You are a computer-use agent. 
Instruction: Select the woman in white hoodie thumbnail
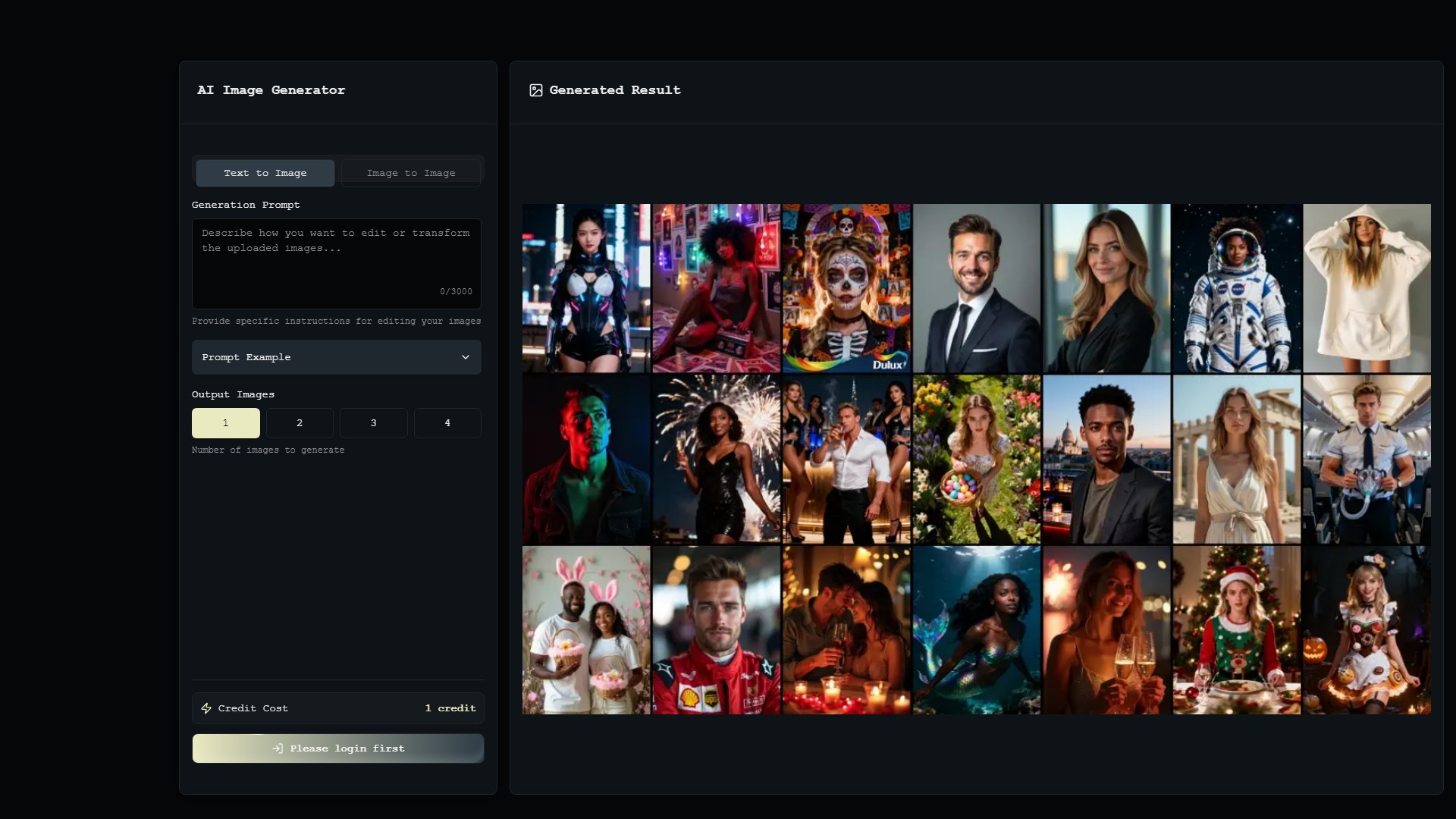[x=1367, y=288]
